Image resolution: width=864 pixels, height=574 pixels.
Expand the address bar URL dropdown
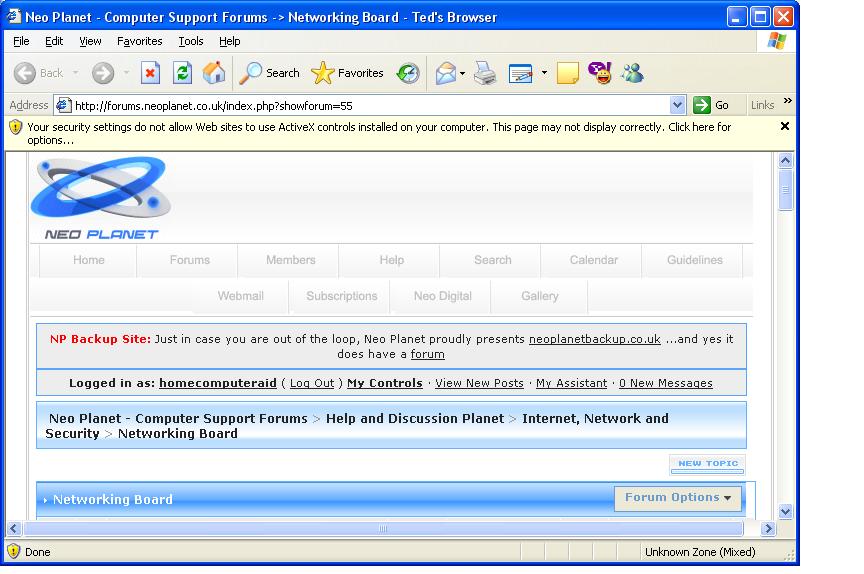tap(677, 105)
